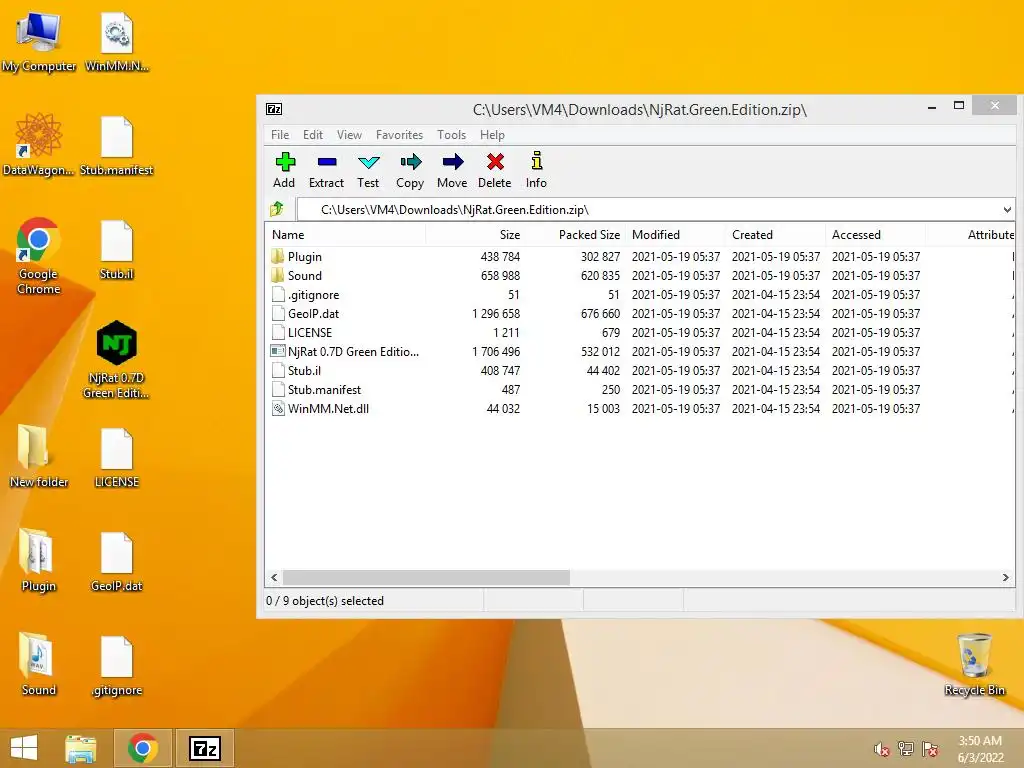The height and width of the screenshot is (768, 1024).
Task: Sort by the Created column header
Action: click(x=775, y=234)
